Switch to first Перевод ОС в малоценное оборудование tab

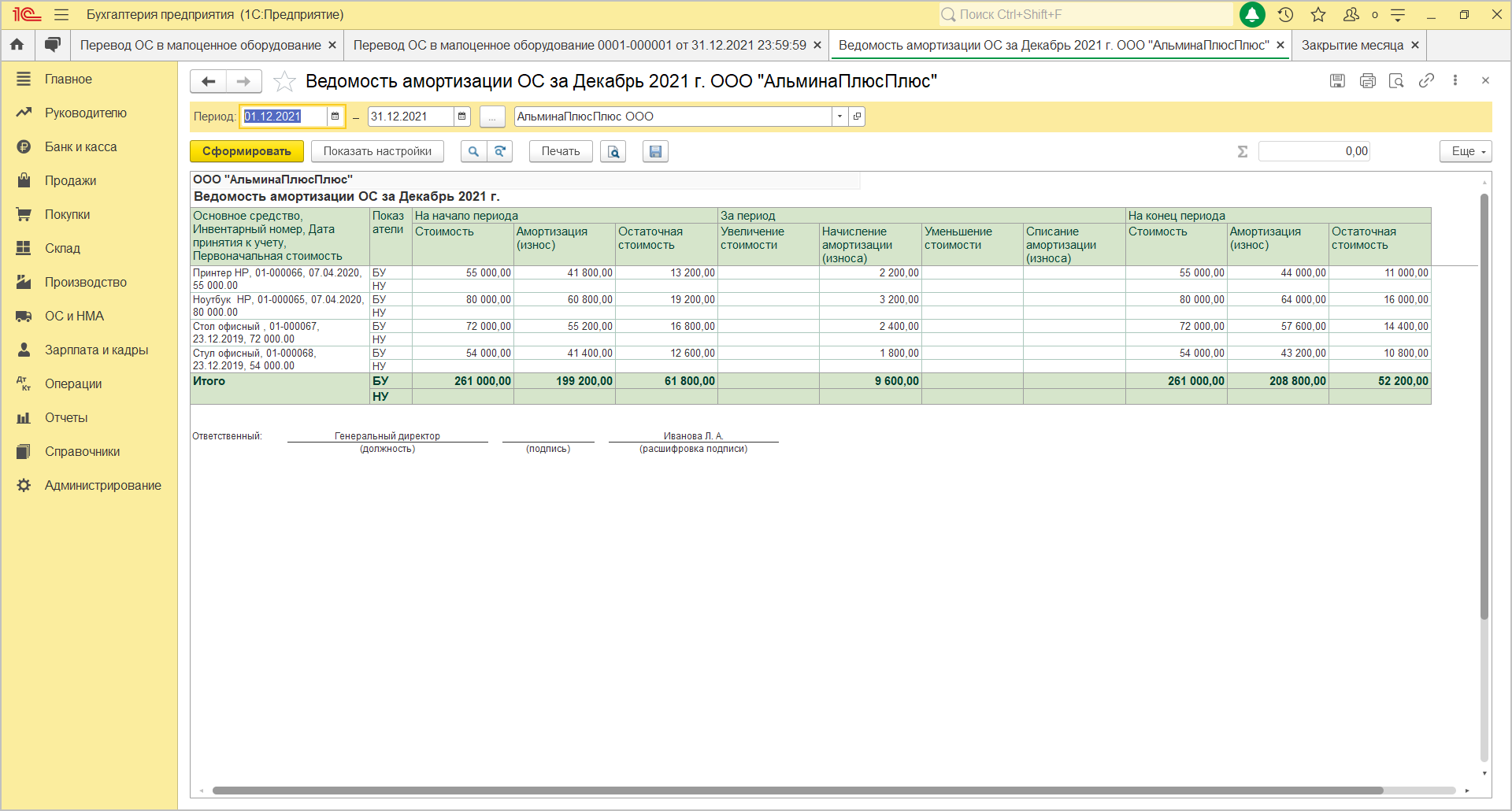pos(200,45)
